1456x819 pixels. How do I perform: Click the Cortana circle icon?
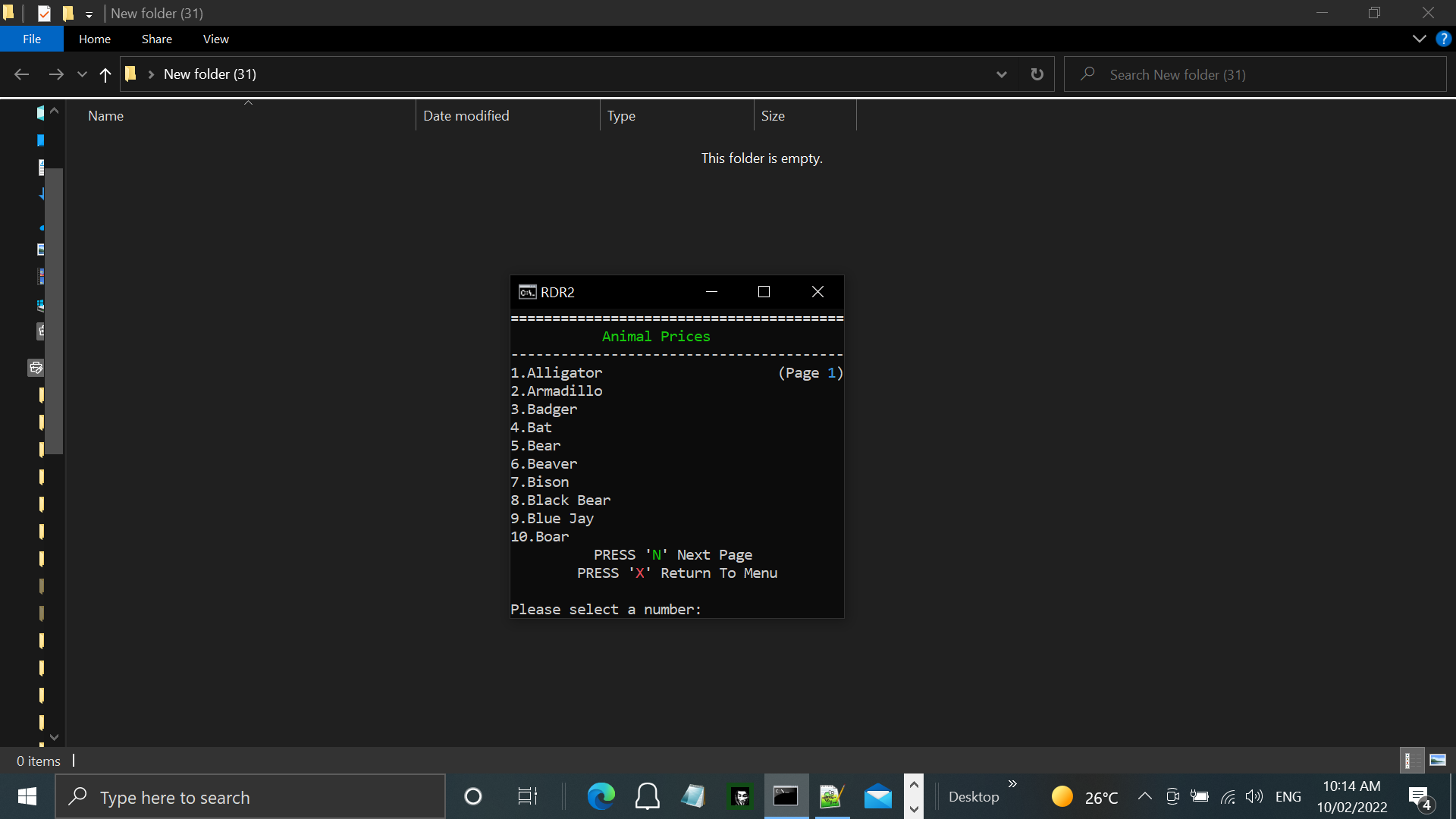click(473, 796)
